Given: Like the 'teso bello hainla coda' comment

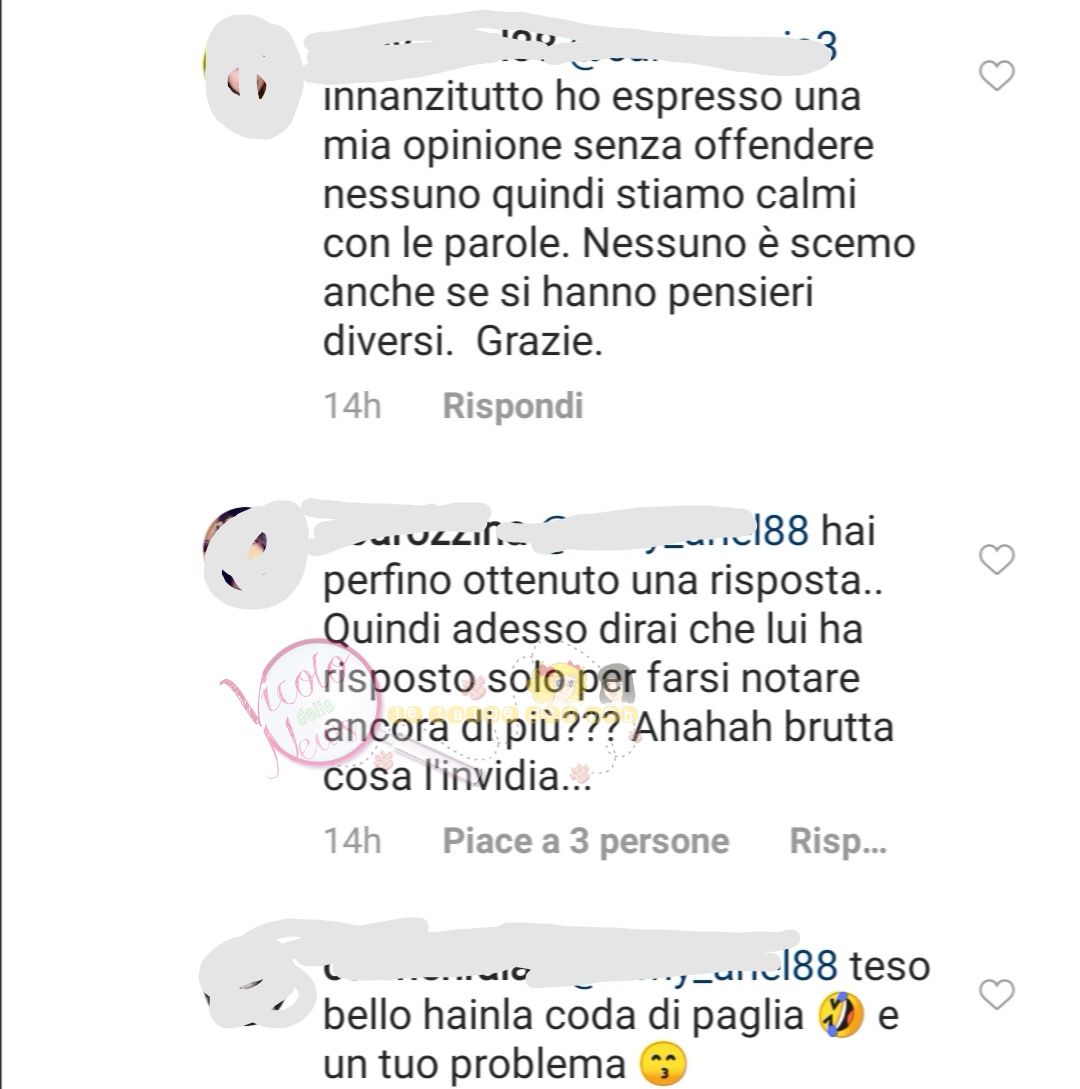Looking at the screenshot, I should point(997,994).
